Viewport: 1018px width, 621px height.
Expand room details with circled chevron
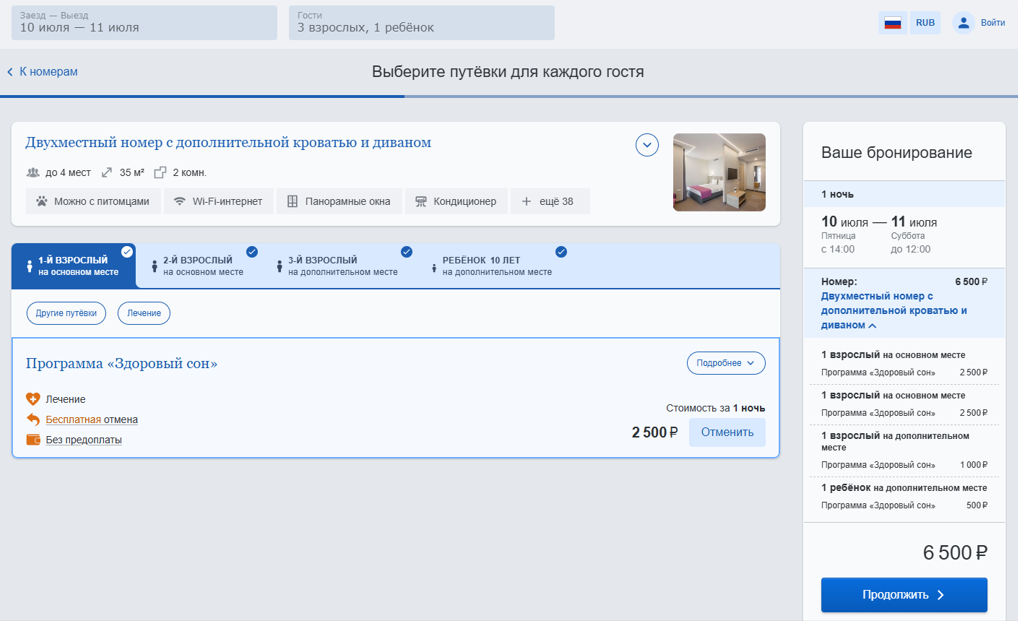tap(647, 145)
